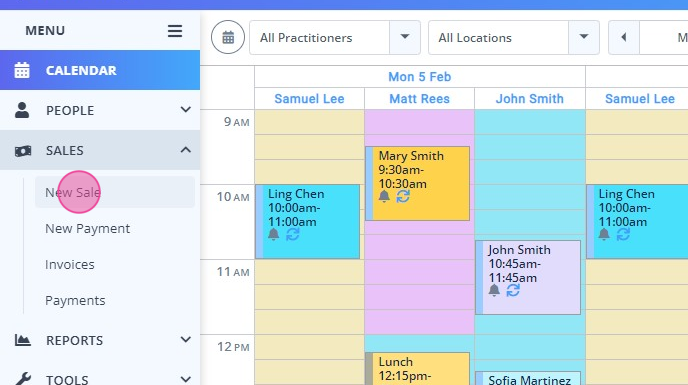Click the previous date arrow button
This screenshot has height=385, width=688.
click(x=624, y=37)
